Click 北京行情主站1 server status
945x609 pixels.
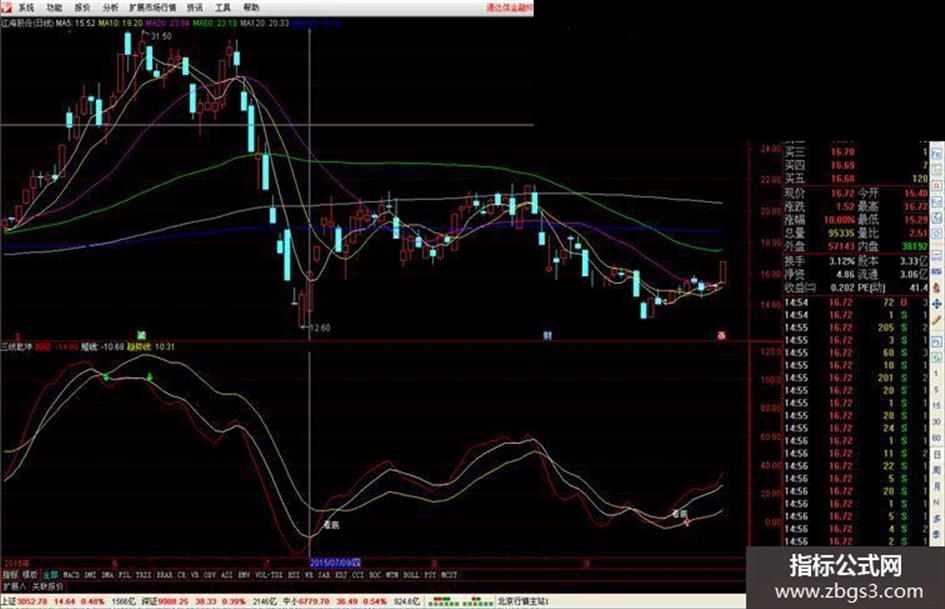[523, 601]
